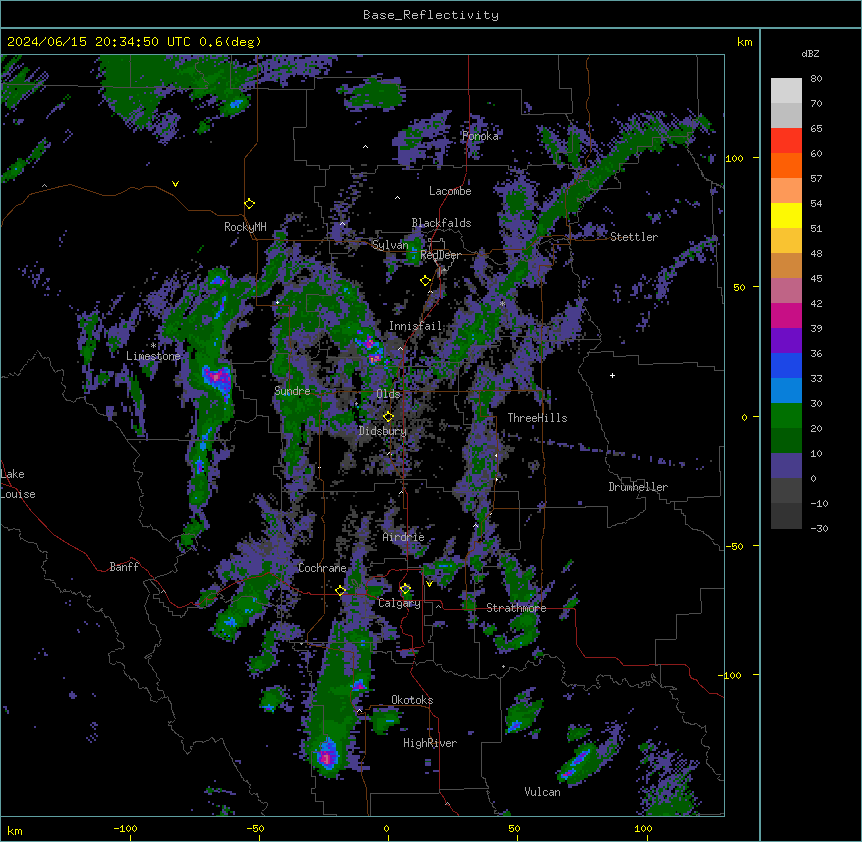862x842 pixels.
Task: Click the Sundre label
Action: click(x=292, y=391)
